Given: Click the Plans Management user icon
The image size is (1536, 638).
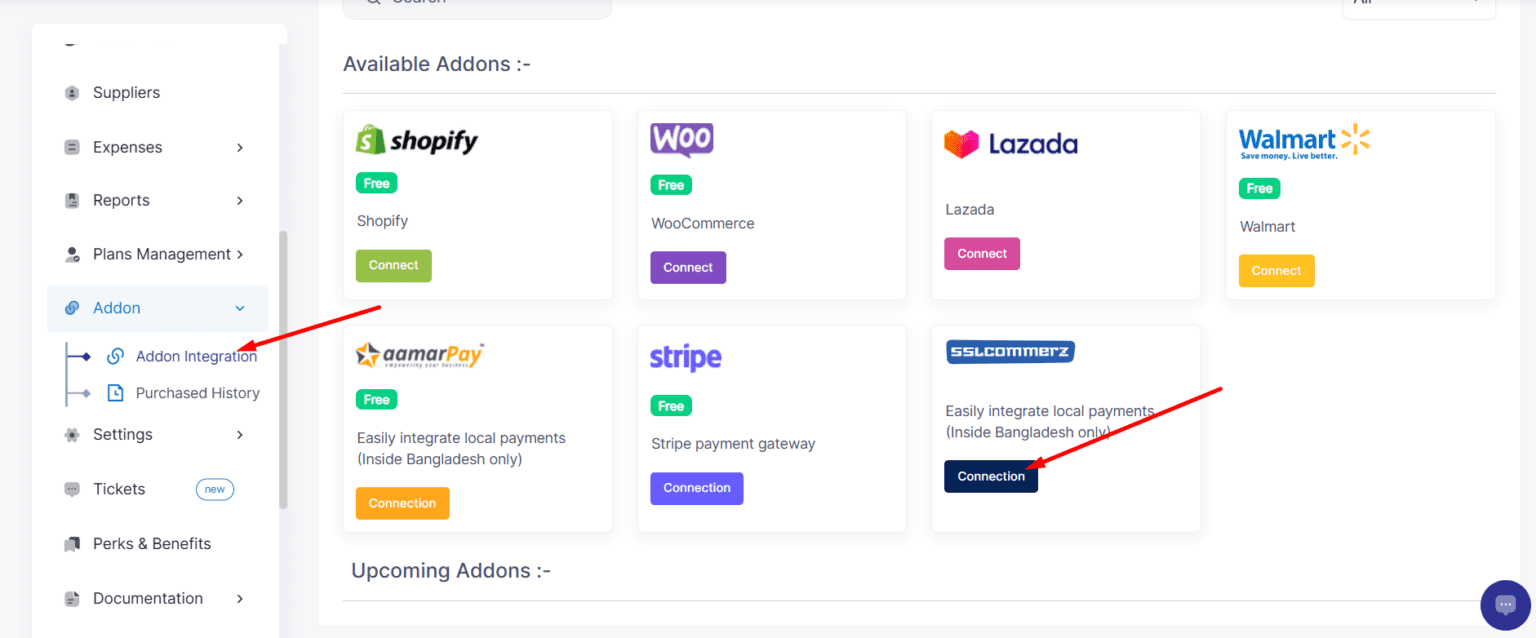Looking at the screenshot, I should click(x=72, y=255).
